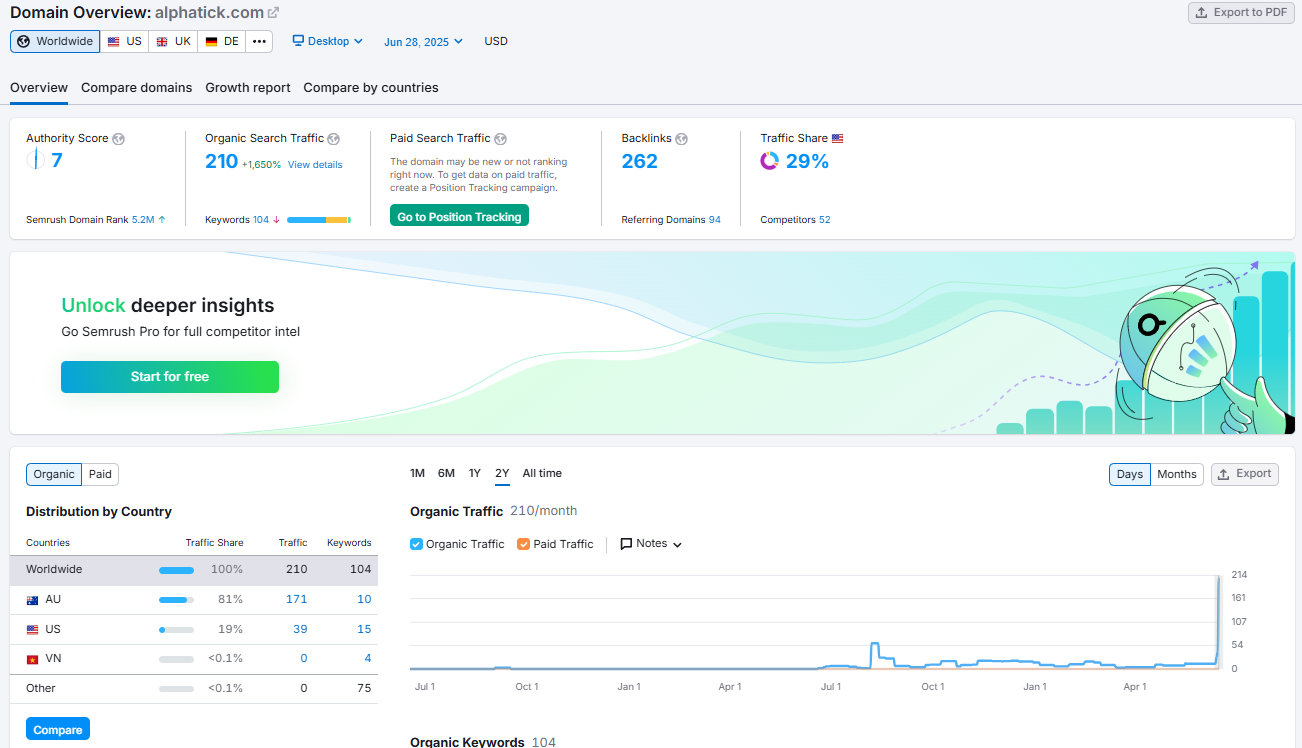The width and height of the screenshot is (1302, 748).
Task: Open the Growth report tab
Action: coord(248,88)
